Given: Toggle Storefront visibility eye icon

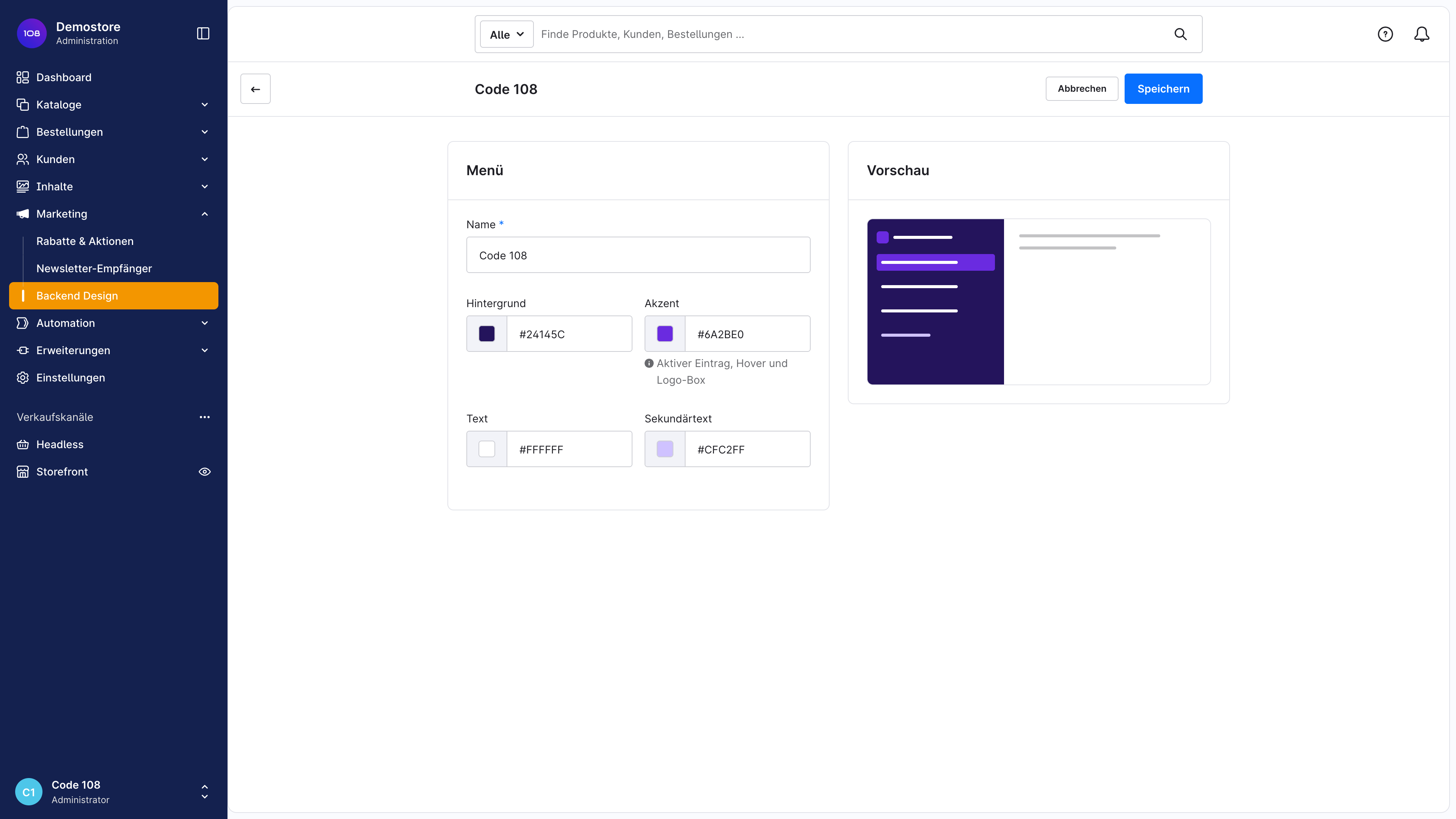Looking at the screenshot, I should click(205, 471).
